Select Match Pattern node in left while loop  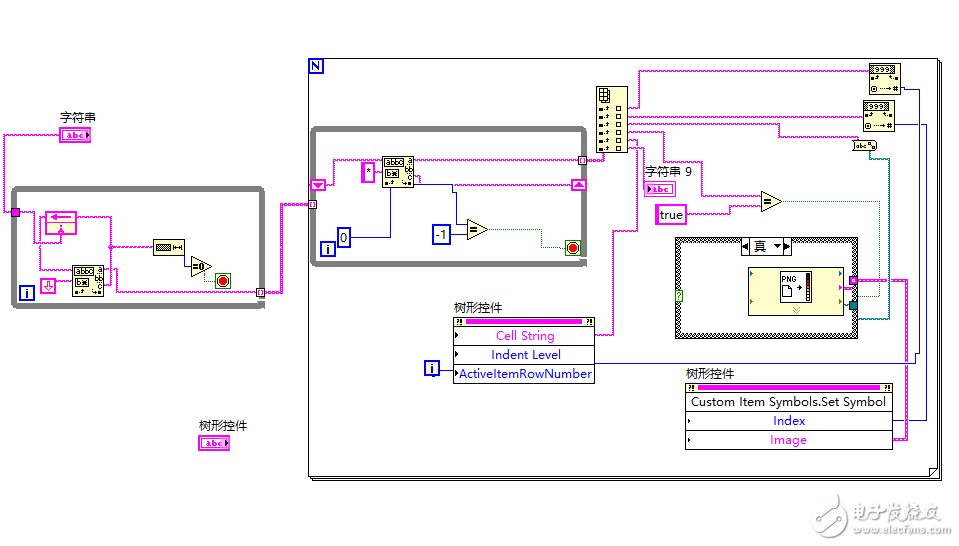pyautogui.click(x=88, y=281)
